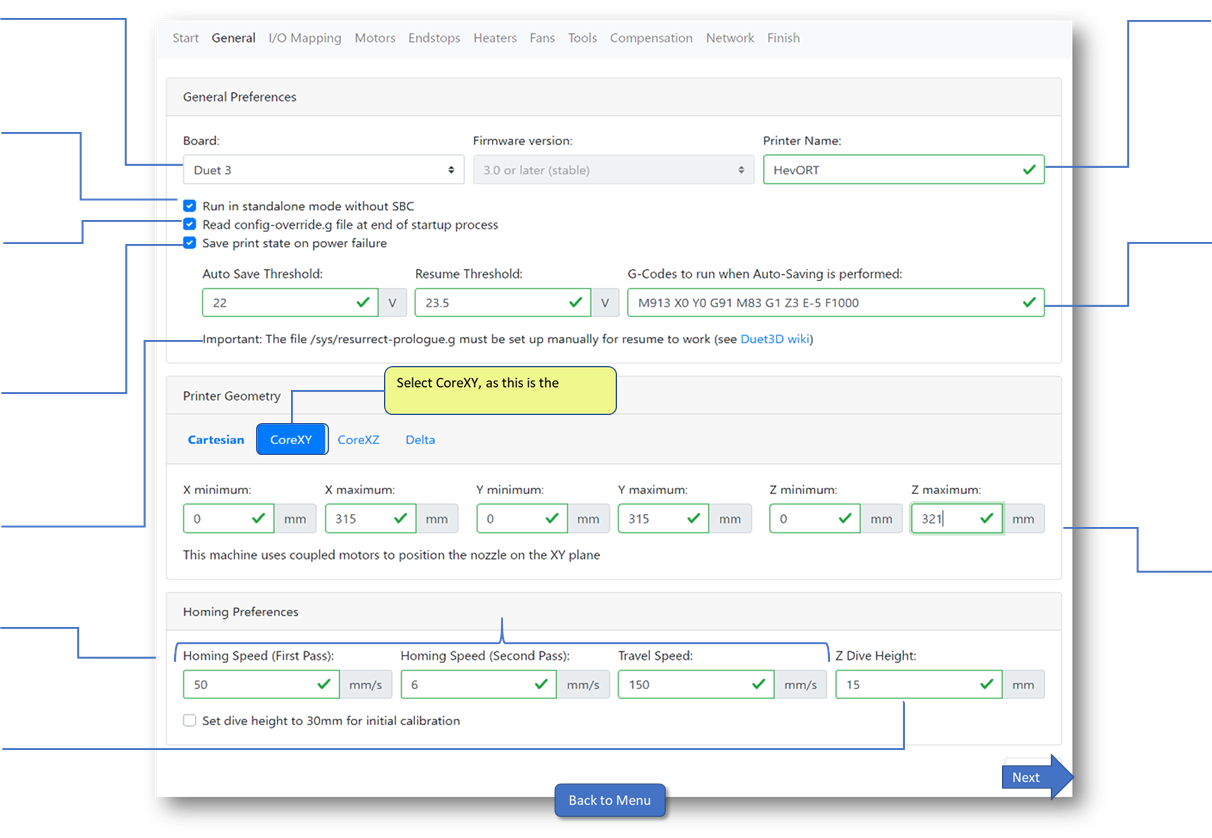Open the Motors tab
Screen dimensions: 1212x838
click(375, 38)
